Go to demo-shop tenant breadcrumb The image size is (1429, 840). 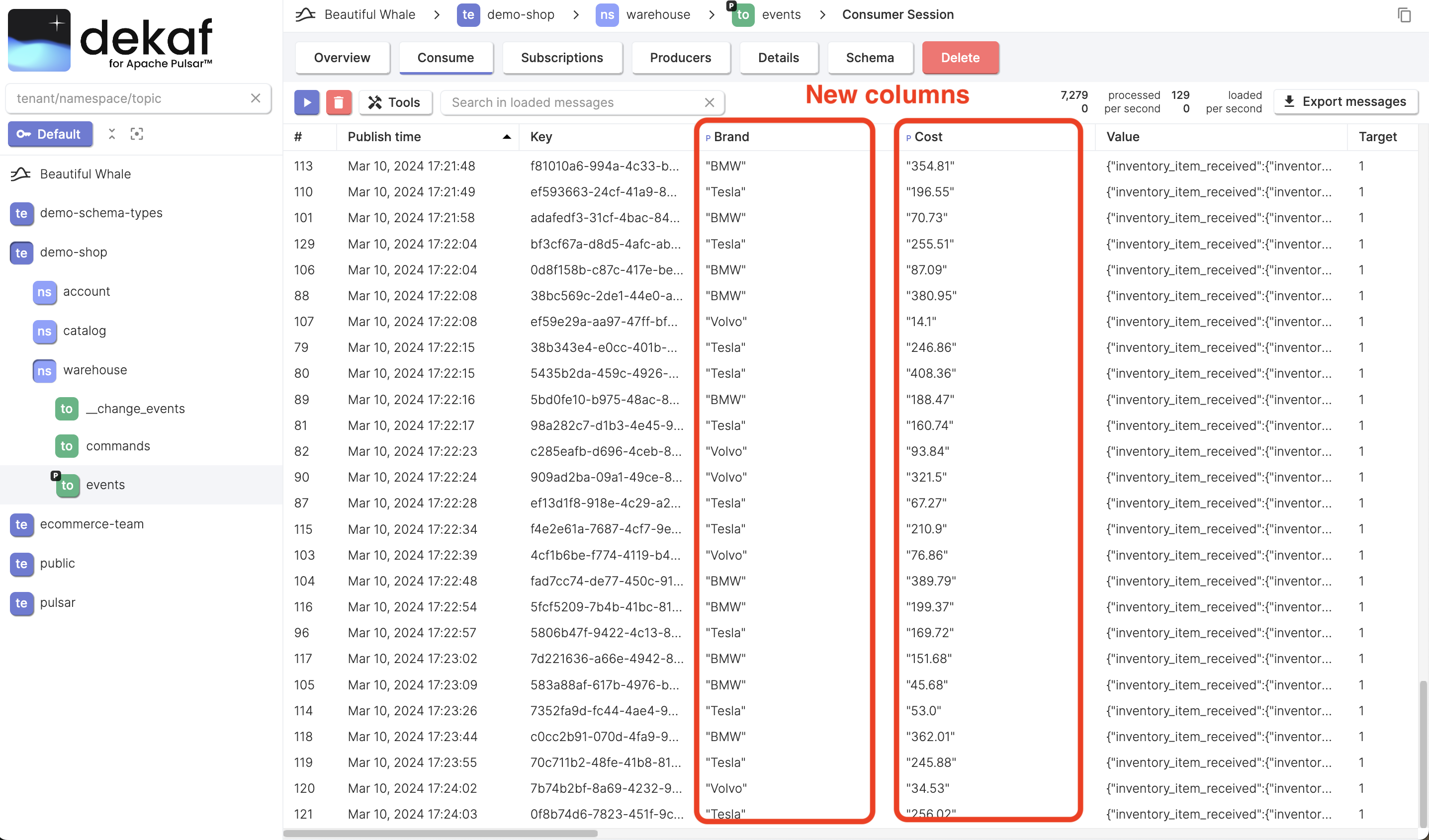click(506, 15)
